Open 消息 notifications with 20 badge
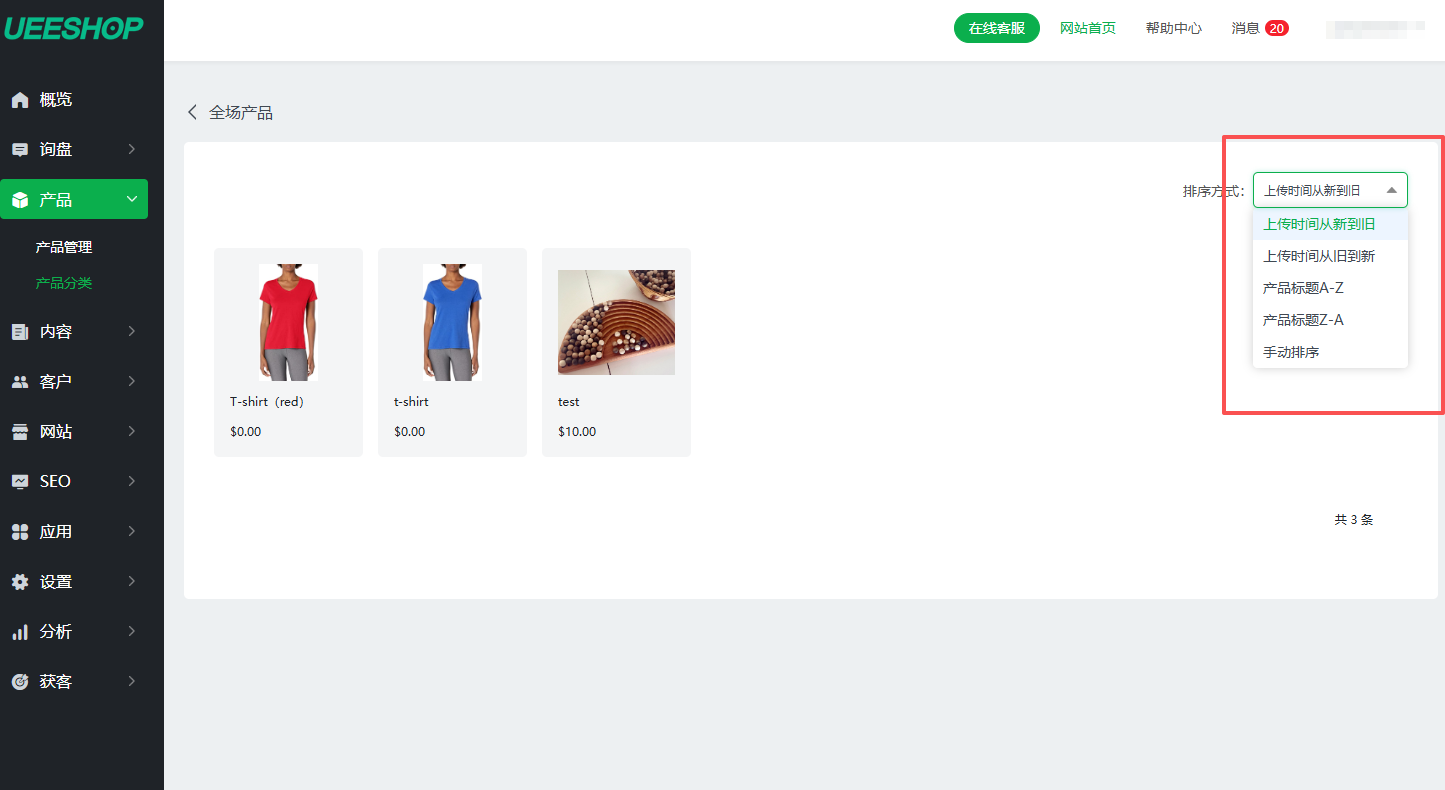Viewport: 1445px width, 790px height. [1260, 28]
